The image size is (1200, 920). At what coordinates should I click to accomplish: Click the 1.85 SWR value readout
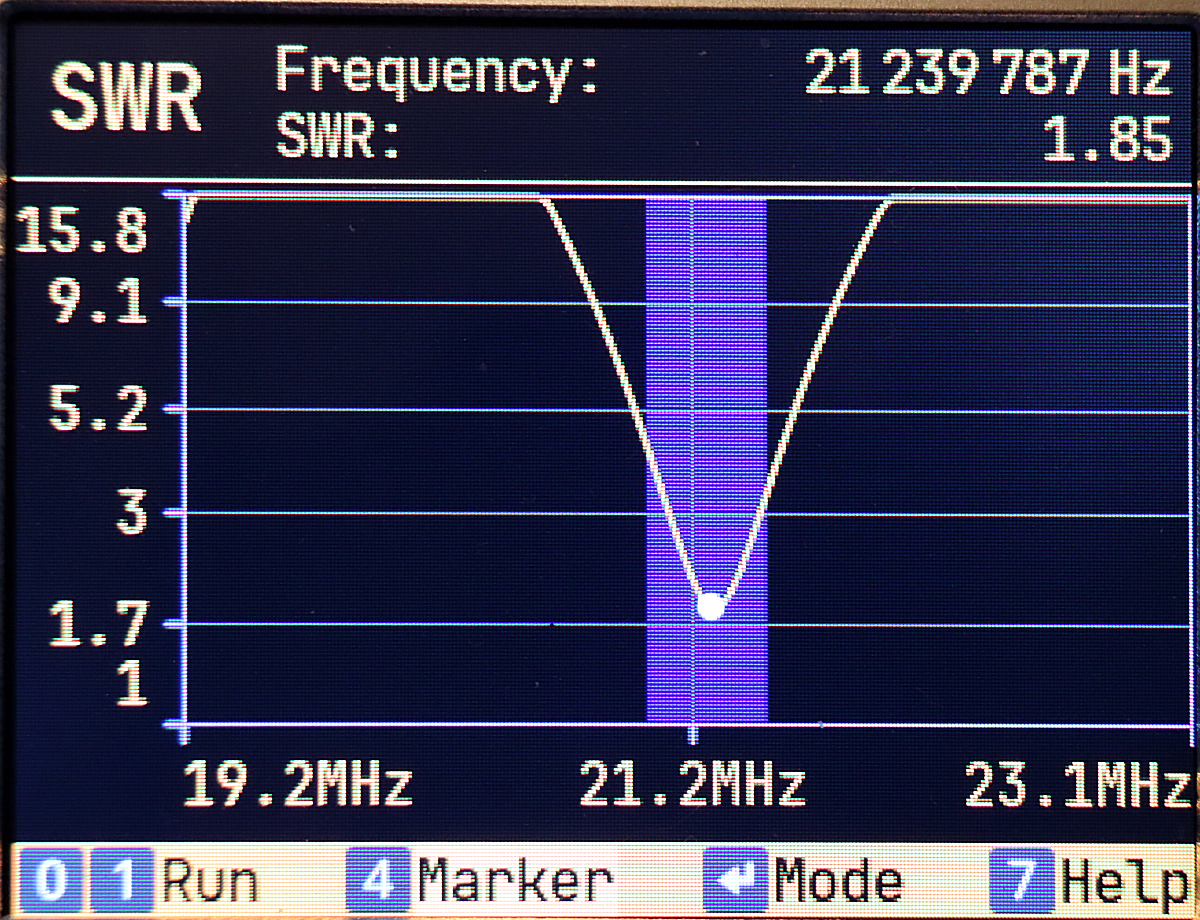tap(1106, 140)
